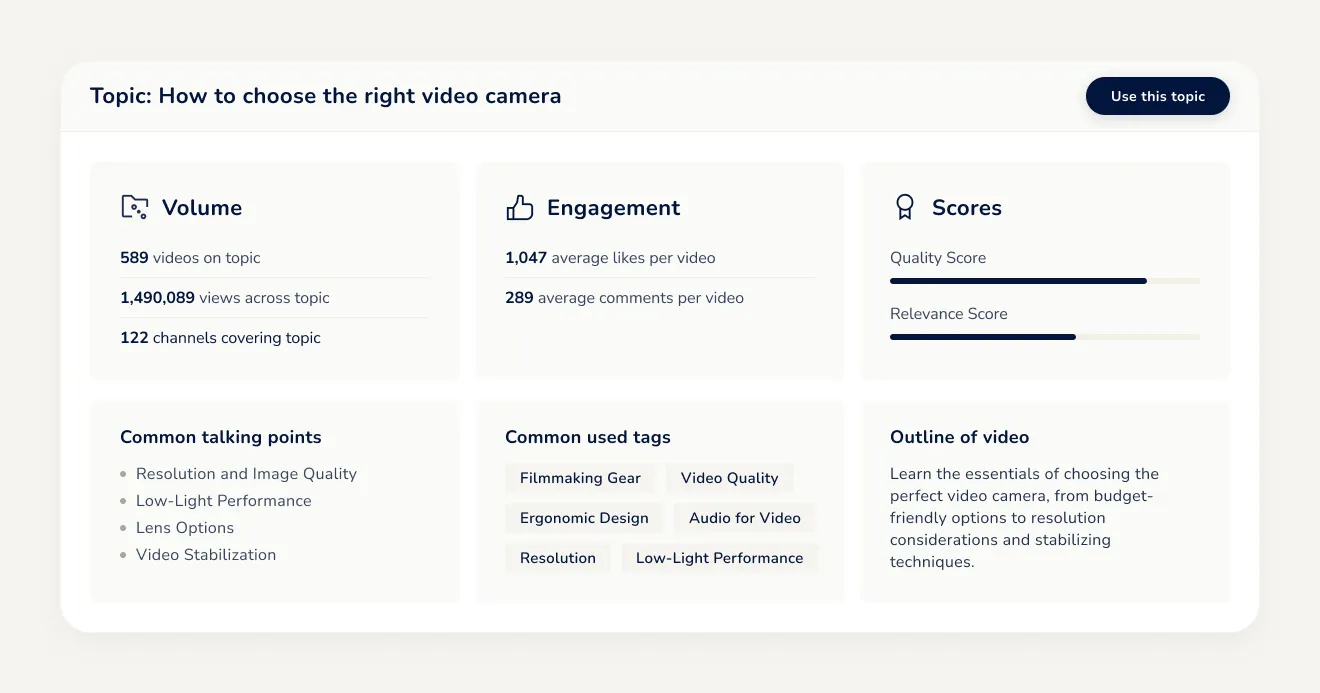Viewport: 1320px width, 693px height.
Task: Click the 289 average comments stat
Action: tap(624, 298)
